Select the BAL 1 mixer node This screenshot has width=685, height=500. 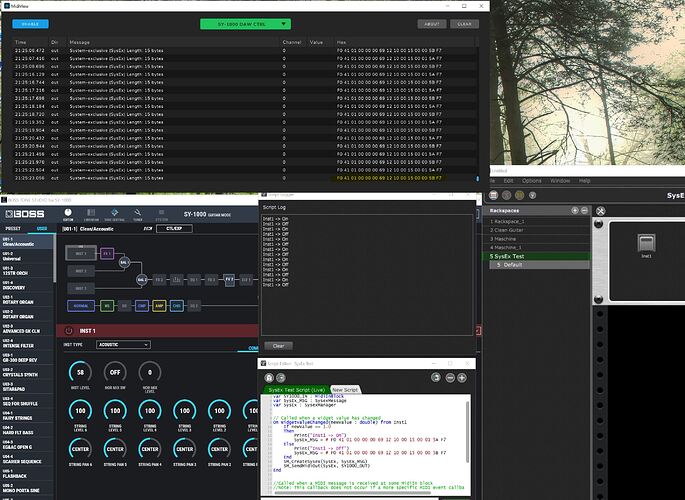[124, 262]
